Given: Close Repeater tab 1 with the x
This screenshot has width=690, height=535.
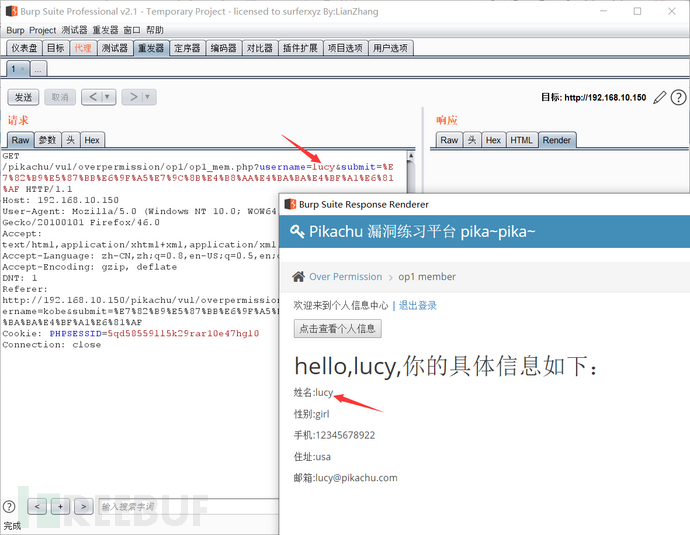Looking at the screenshot, I should [x=22, y=69].
